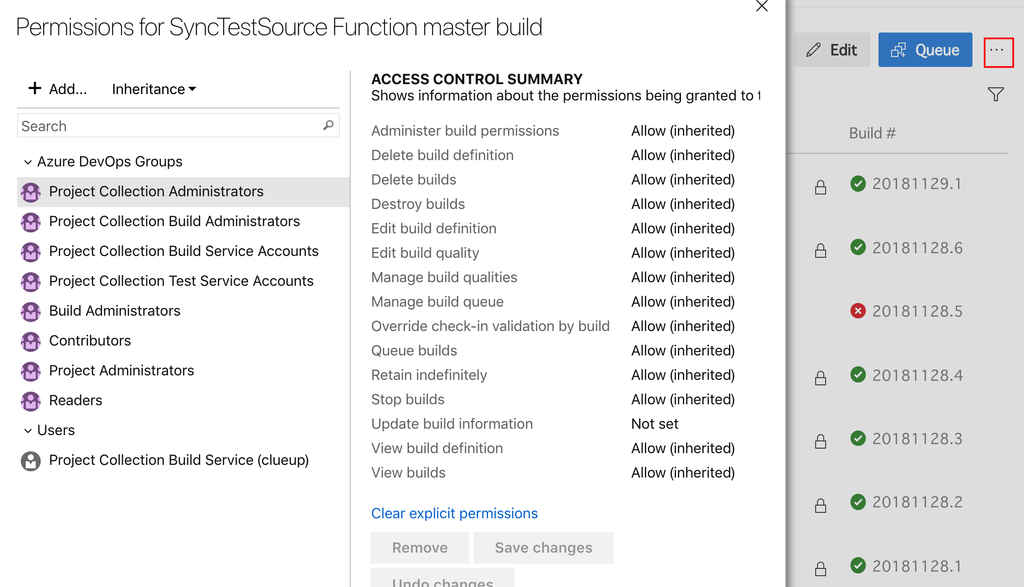Set the Update build information 'Not set' value
Screen dimensions: 1024x587
point(654,424)
